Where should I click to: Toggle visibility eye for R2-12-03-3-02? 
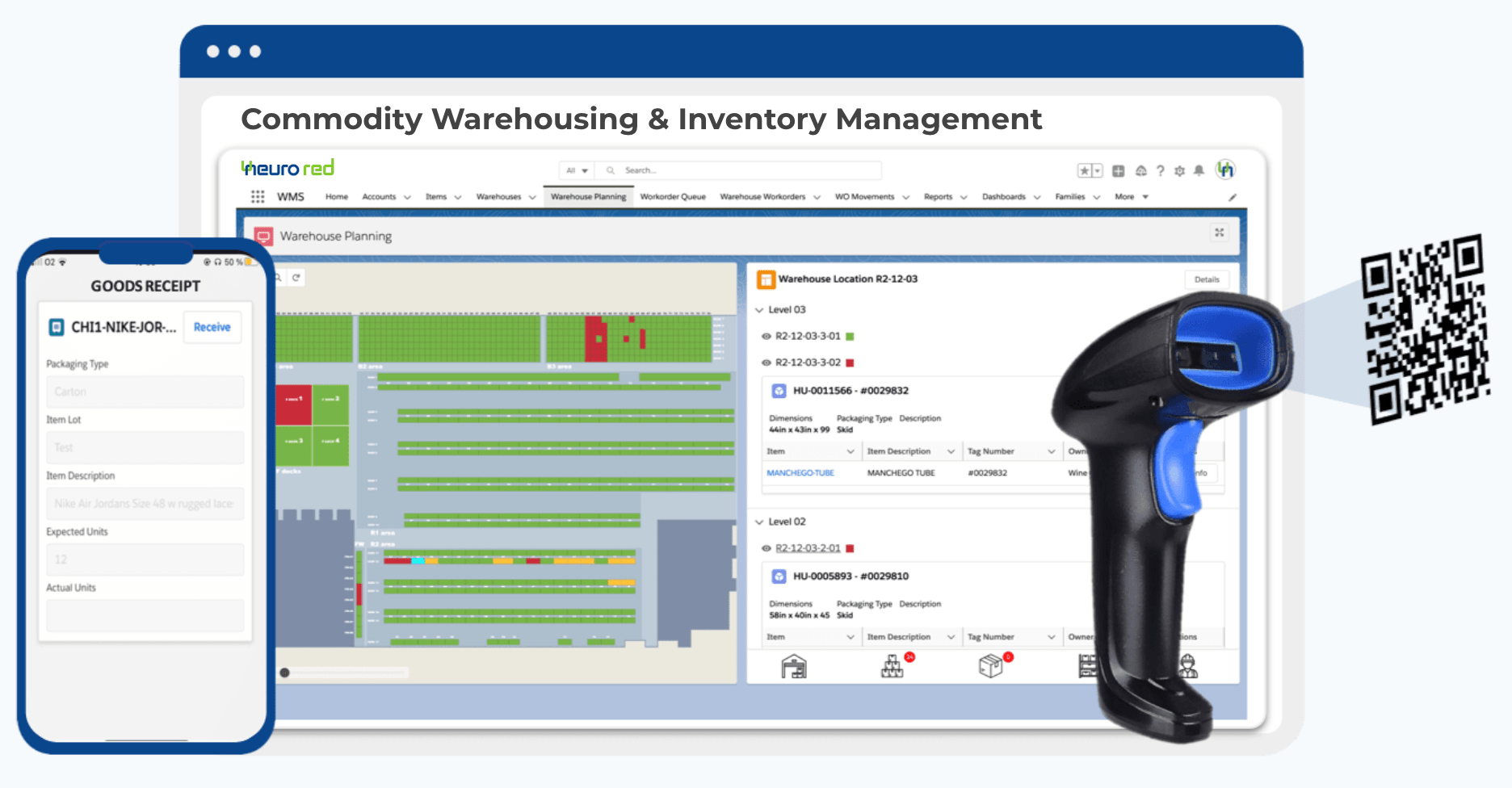pos(766,363)
